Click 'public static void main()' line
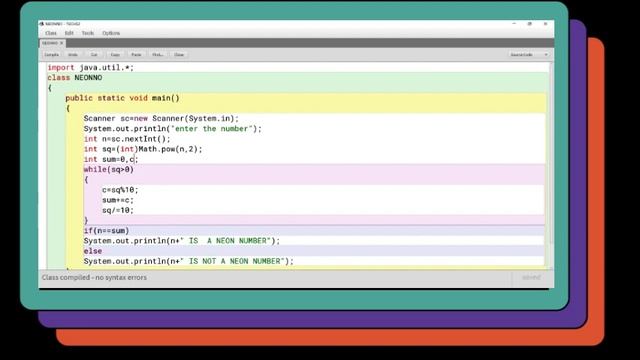 (x=122, y=98)
